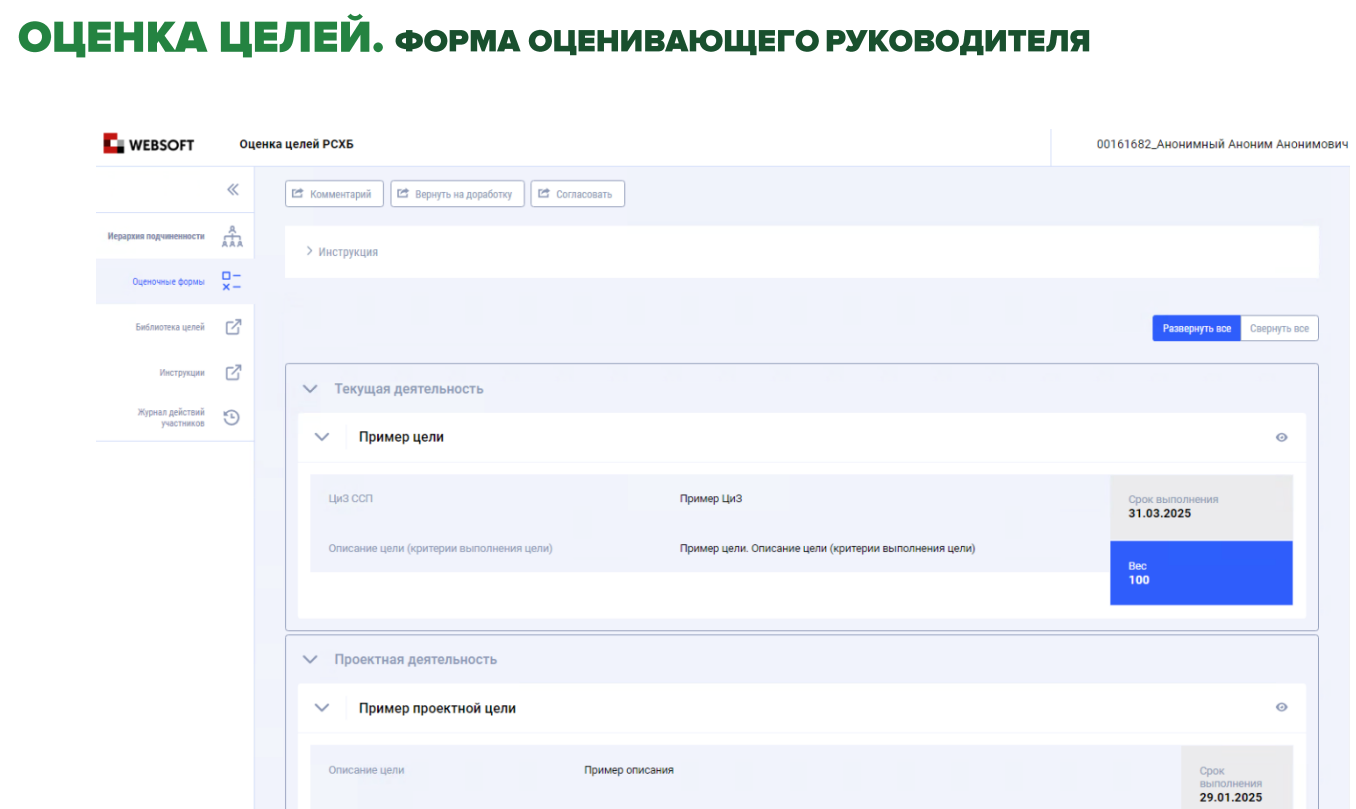Screen dimensions: 1356x809
Task: Click the Пример описания text
Action: click(629, 770)
